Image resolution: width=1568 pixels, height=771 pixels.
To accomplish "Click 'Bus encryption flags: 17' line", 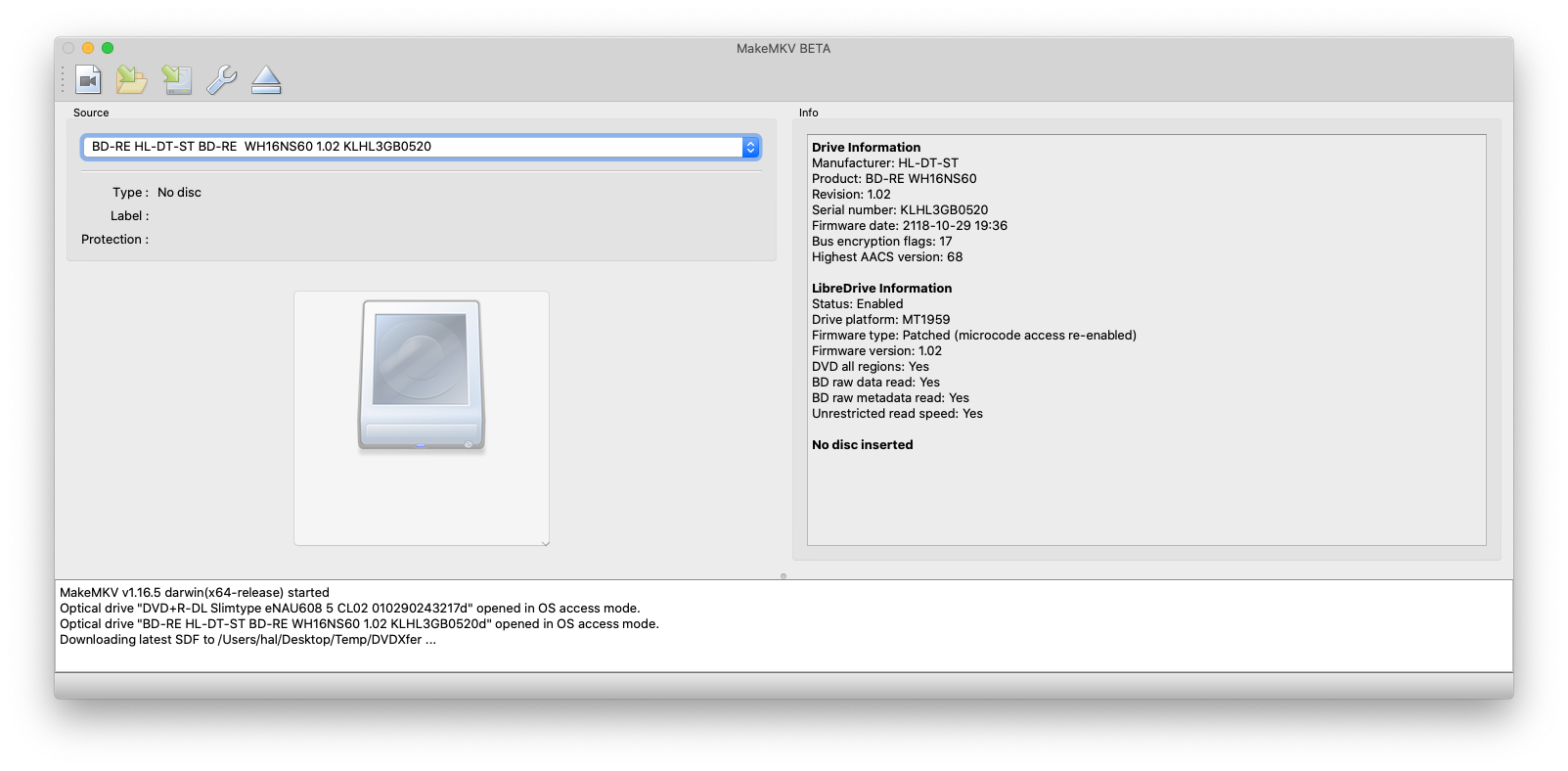I will coord(882,242).
